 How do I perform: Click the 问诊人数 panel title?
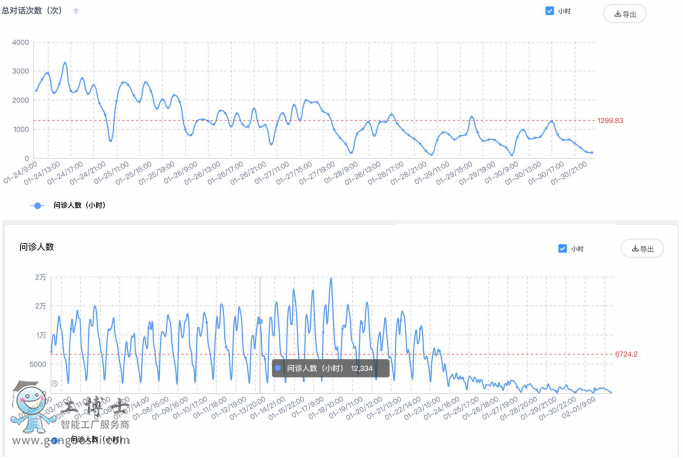[x=36, y=245]
